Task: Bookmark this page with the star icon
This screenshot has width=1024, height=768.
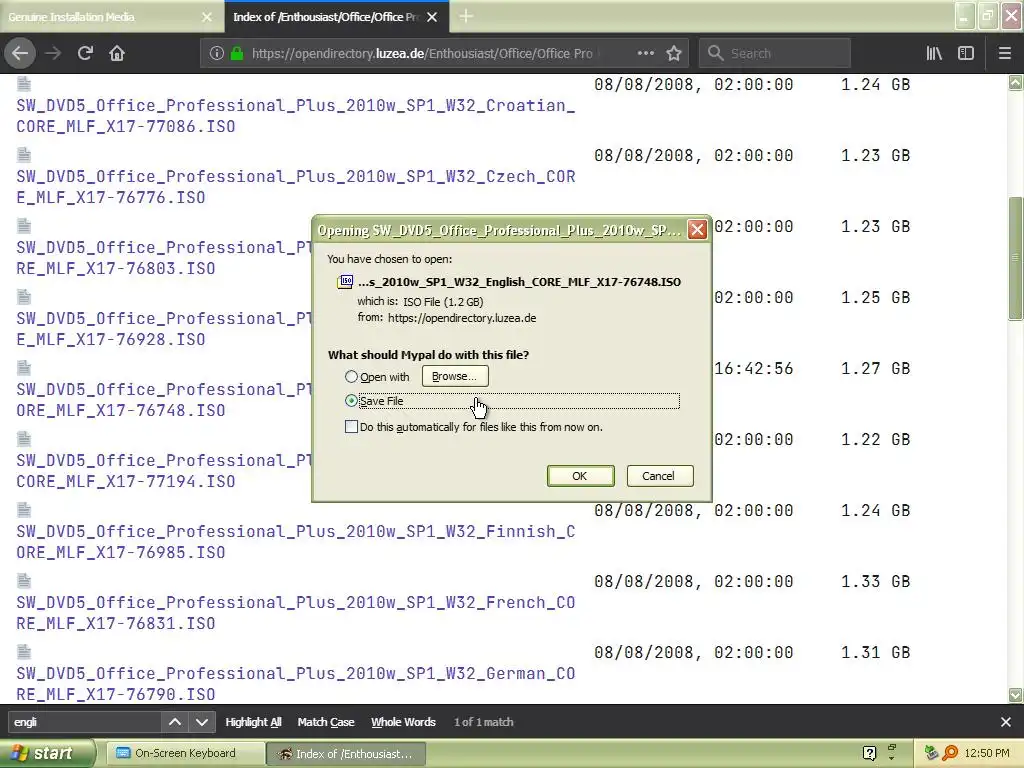Action: click(x=674, y=54)
